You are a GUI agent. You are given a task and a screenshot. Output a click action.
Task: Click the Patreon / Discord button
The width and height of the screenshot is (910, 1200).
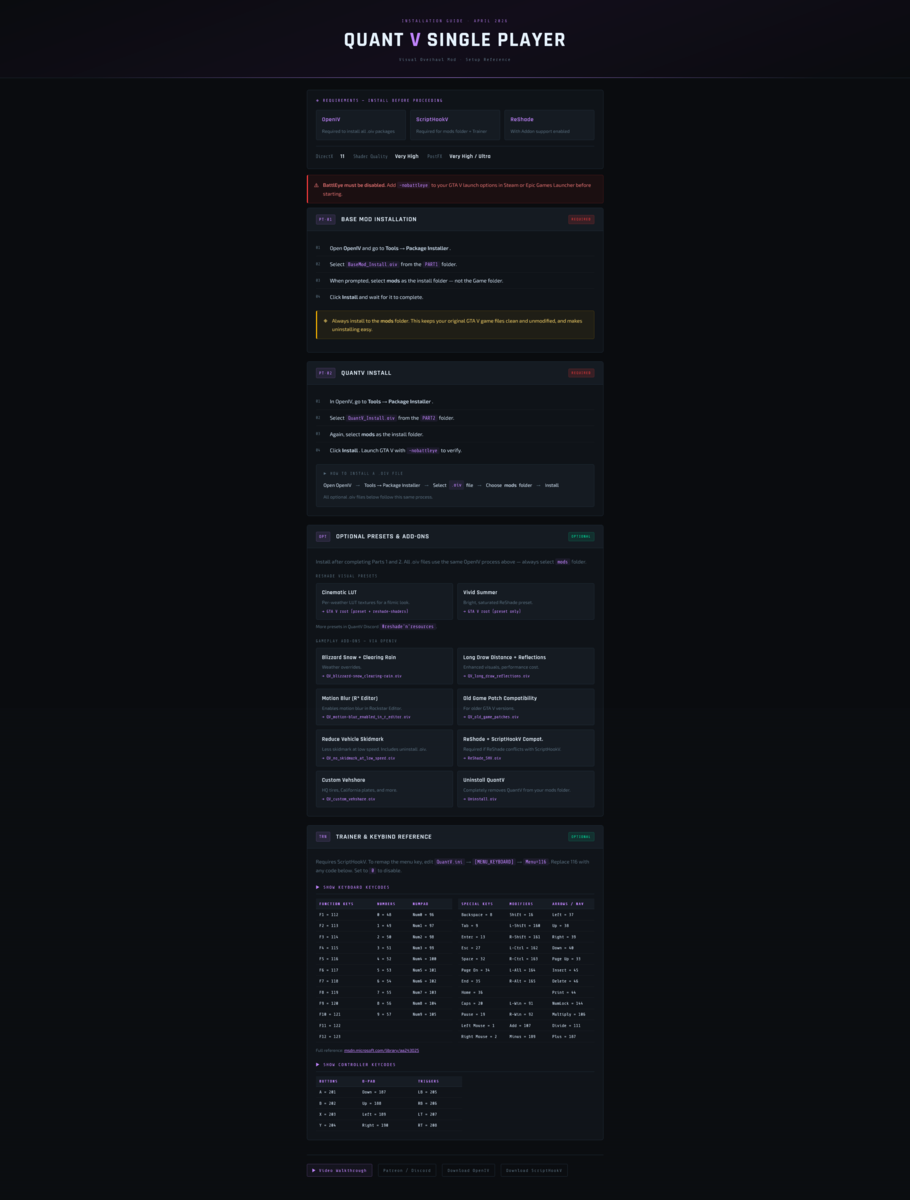407,1170
